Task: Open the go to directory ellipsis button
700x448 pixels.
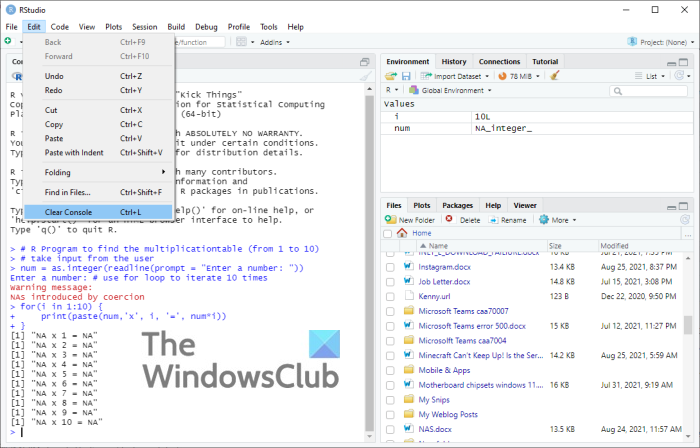Action: point(688,233)
